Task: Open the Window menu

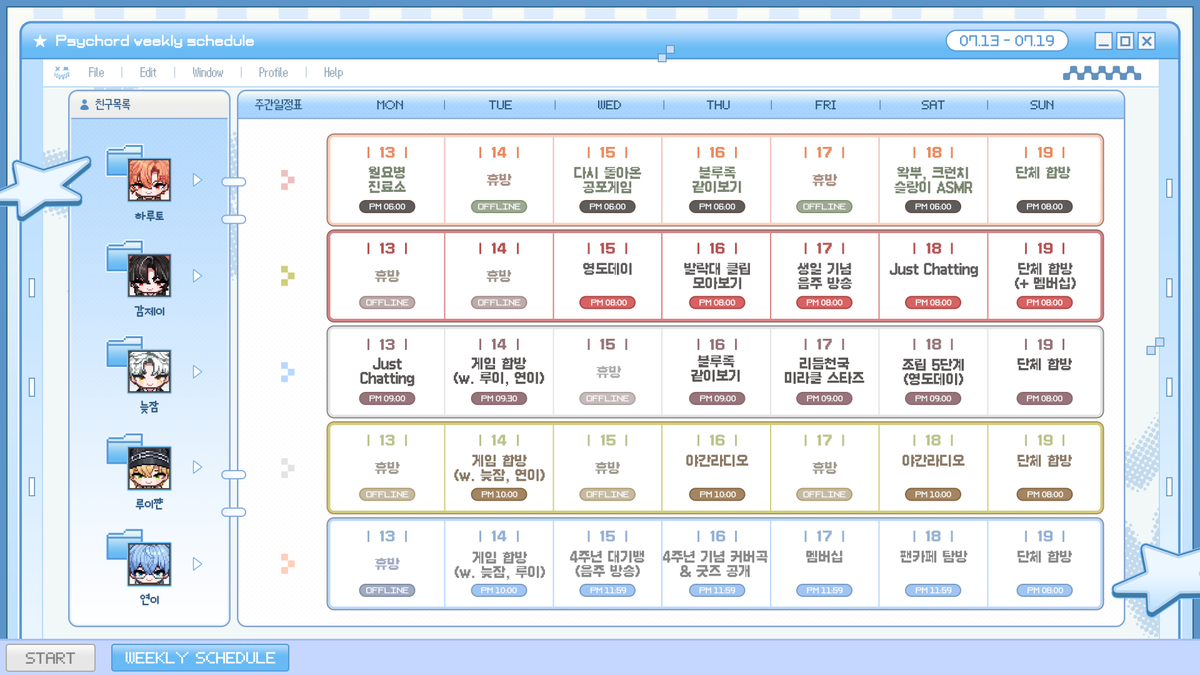Action: pos(208,72)
